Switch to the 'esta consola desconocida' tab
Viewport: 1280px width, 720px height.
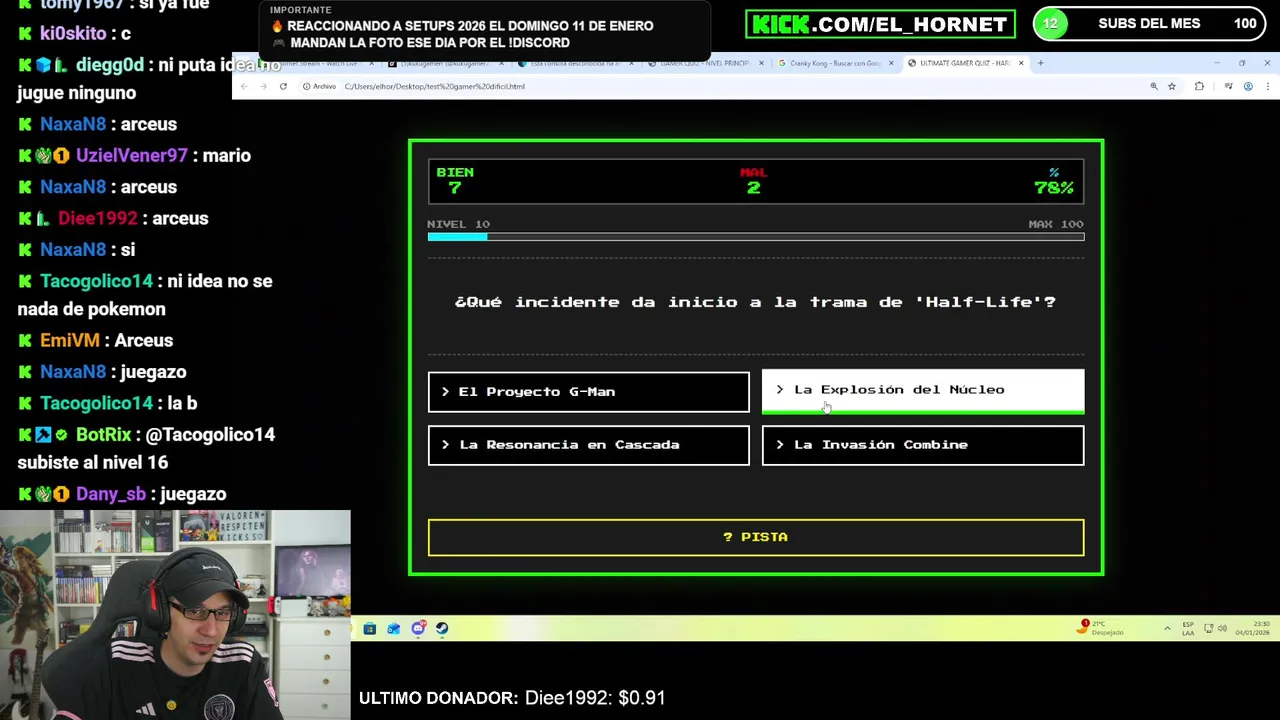click(575, 63)
